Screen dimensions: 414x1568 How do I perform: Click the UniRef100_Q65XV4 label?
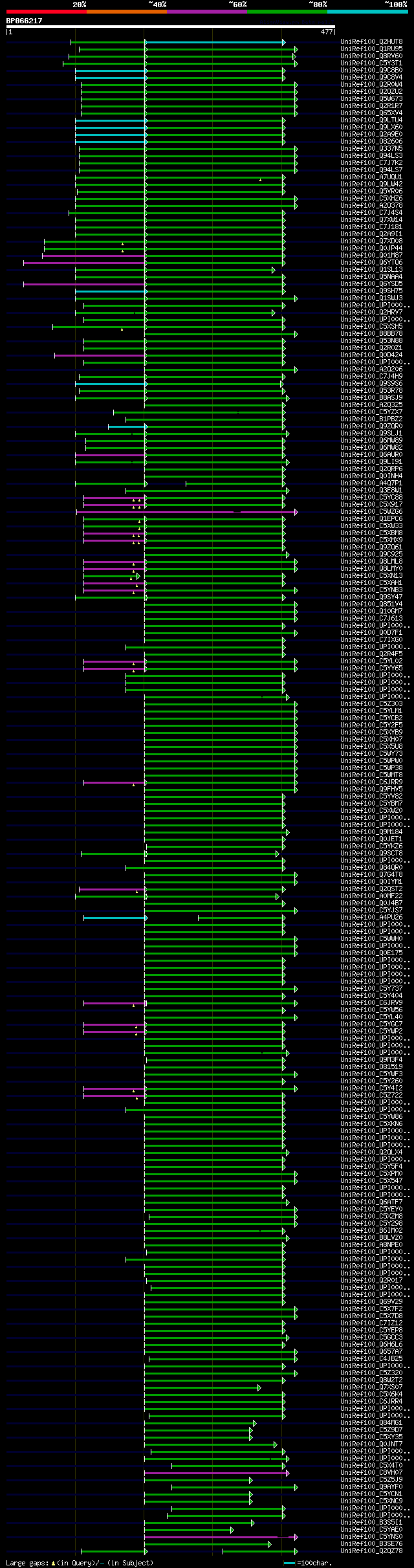371,113
